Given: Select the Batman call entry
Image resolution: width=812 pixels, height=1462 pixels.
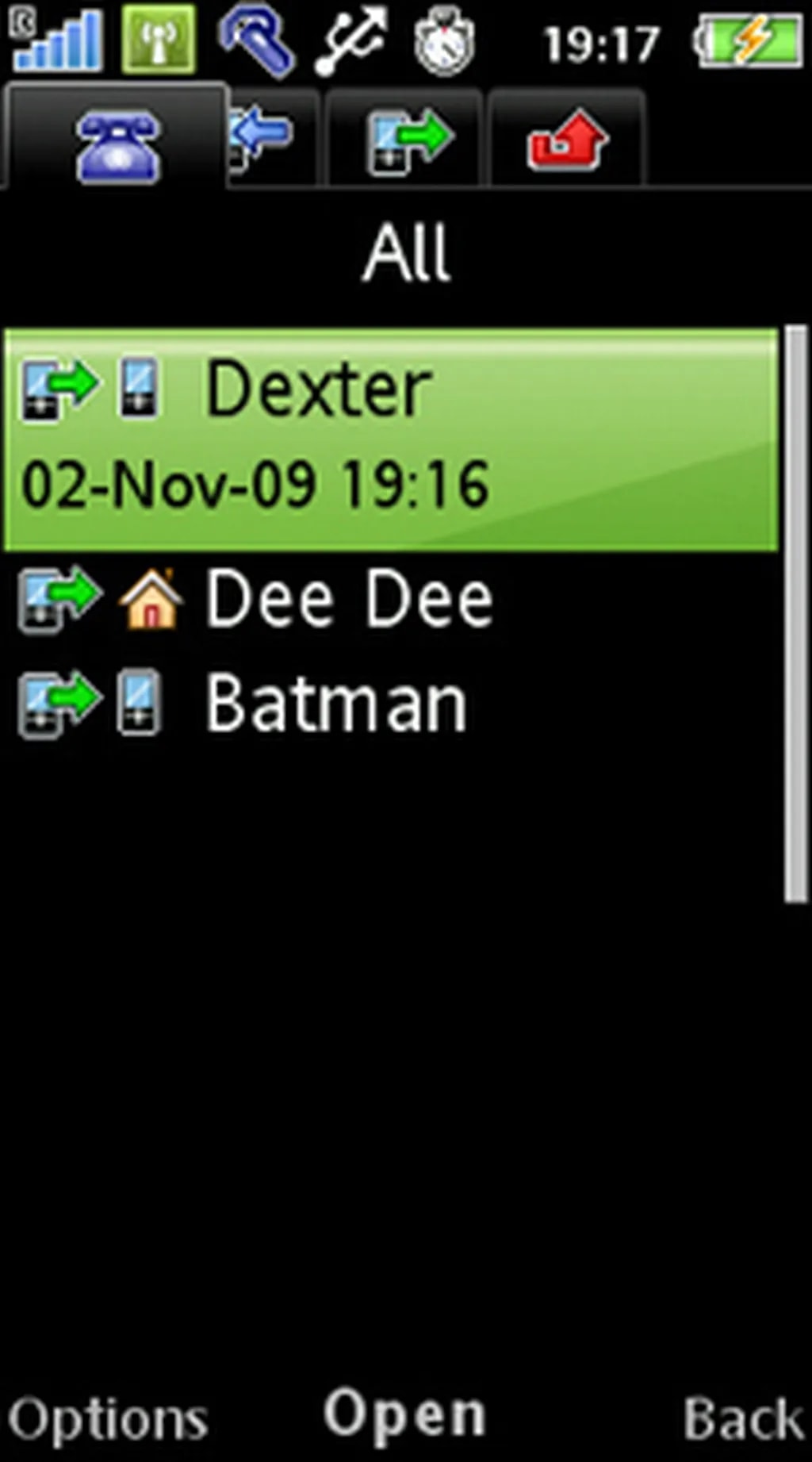Looking at the screenshot, I should pyautogui.click(x=392, y=703).
